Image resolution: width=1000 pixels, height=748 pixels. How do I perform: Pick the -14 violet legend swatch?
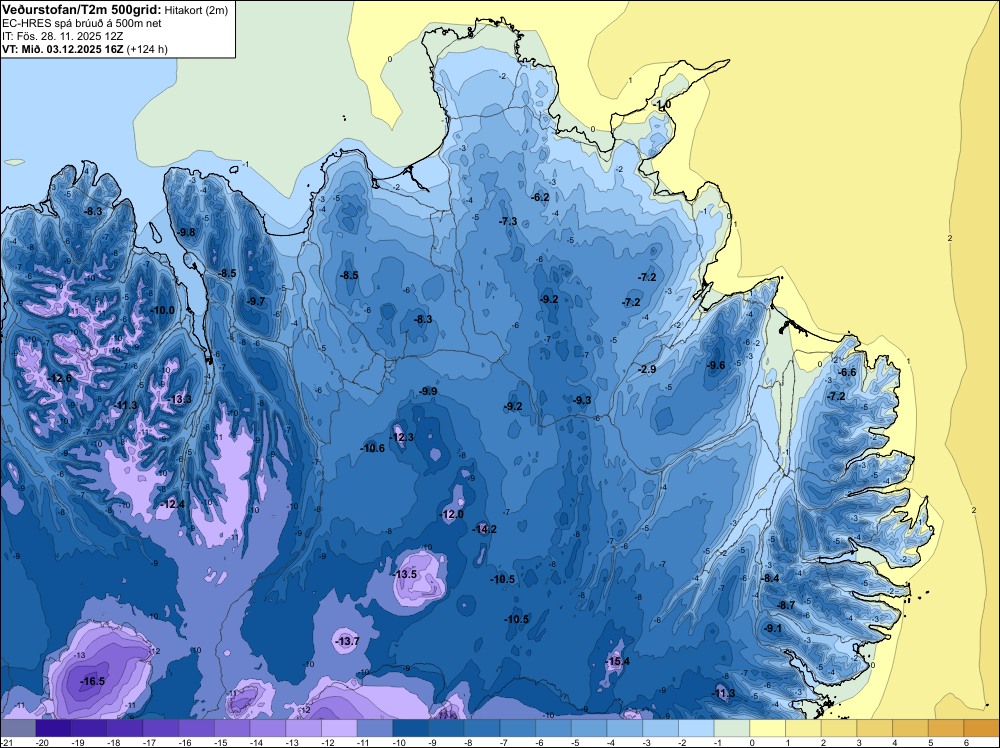[268, 728]
